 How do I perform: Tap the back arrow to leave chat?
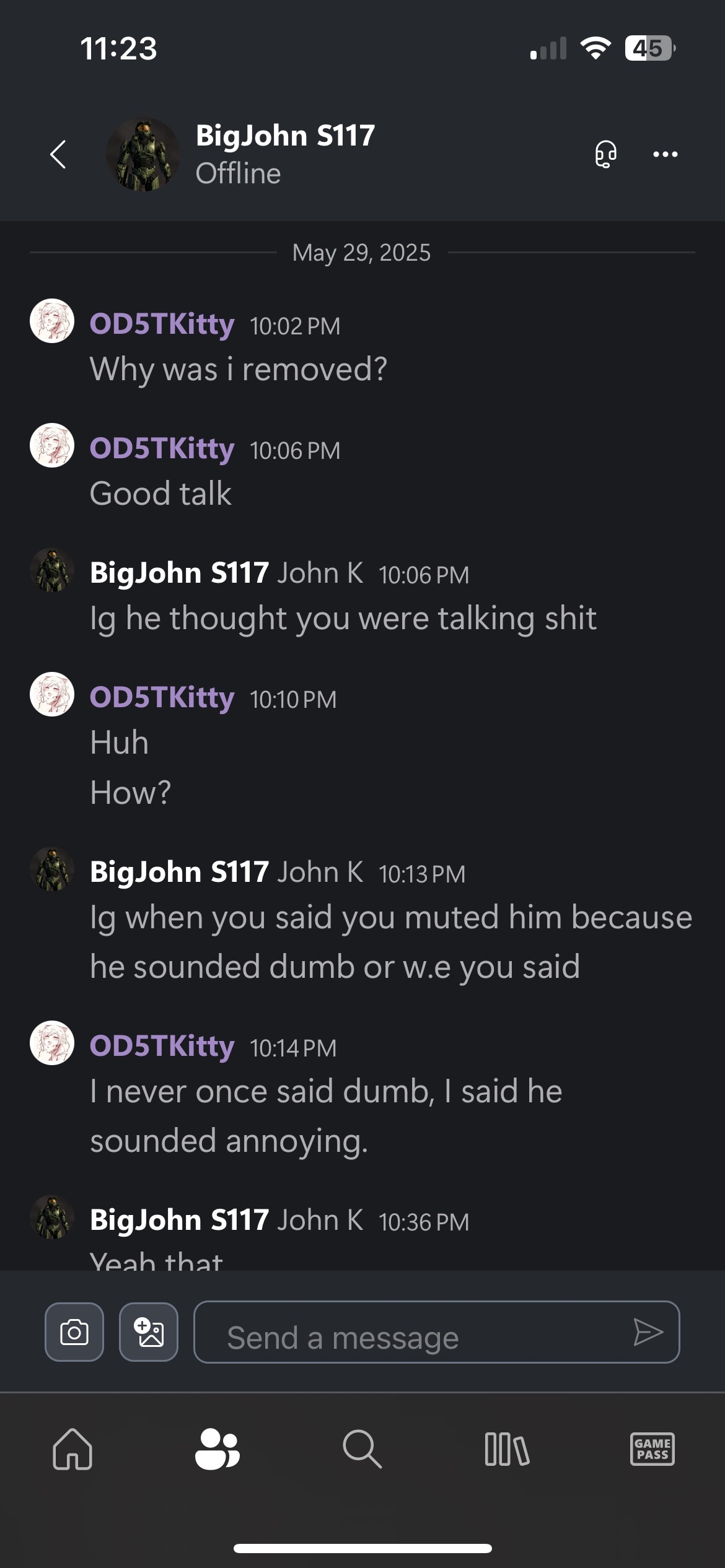point(58,154)
